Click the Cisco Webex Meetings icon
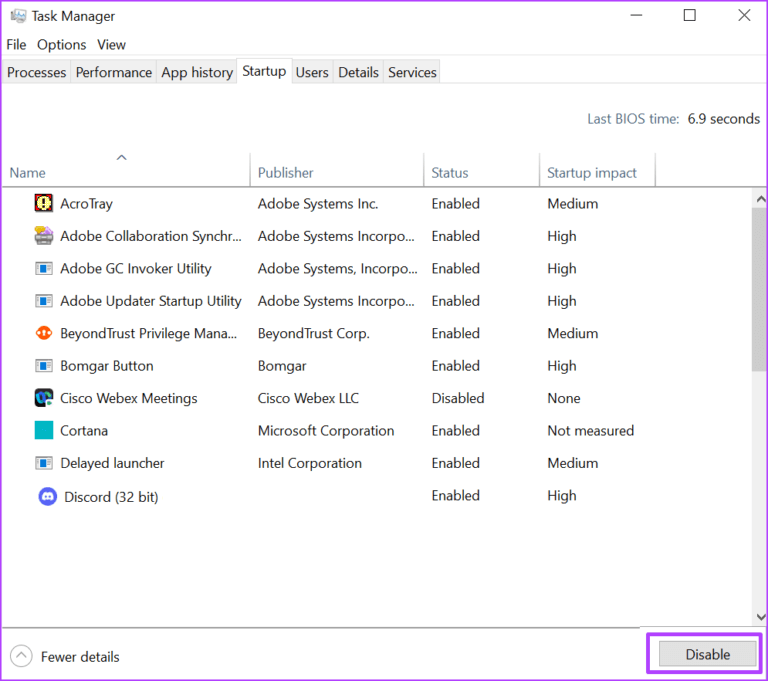 pos(44,398)
